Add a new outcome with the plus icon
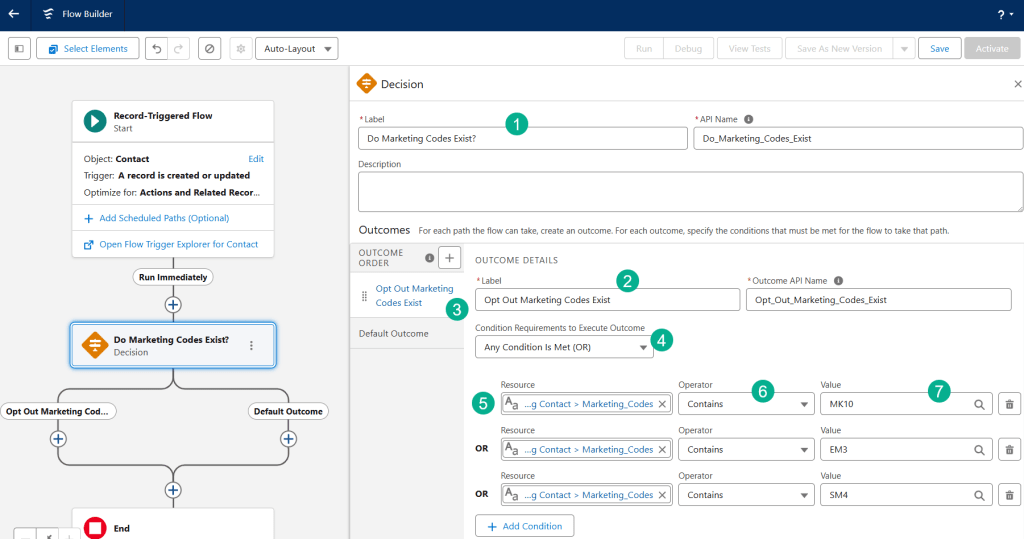Image resolution: width=1024 pixels, height=539 pixels. tap(449, 258)
